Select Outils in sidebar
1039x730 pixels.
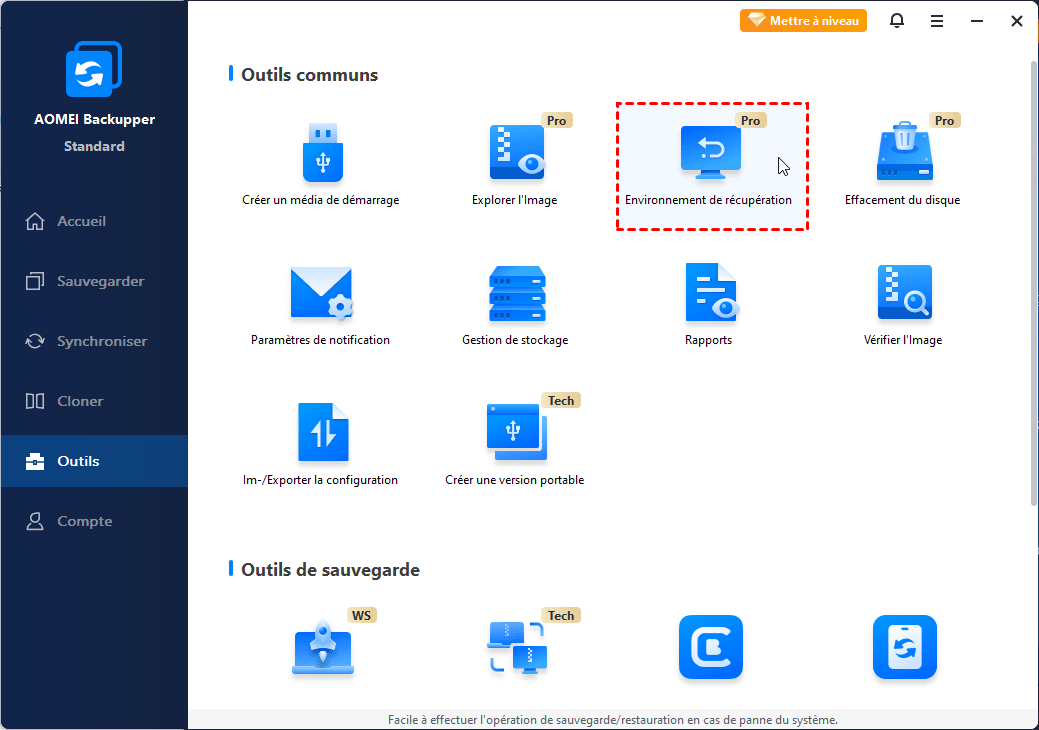click(x=94, y=461)
